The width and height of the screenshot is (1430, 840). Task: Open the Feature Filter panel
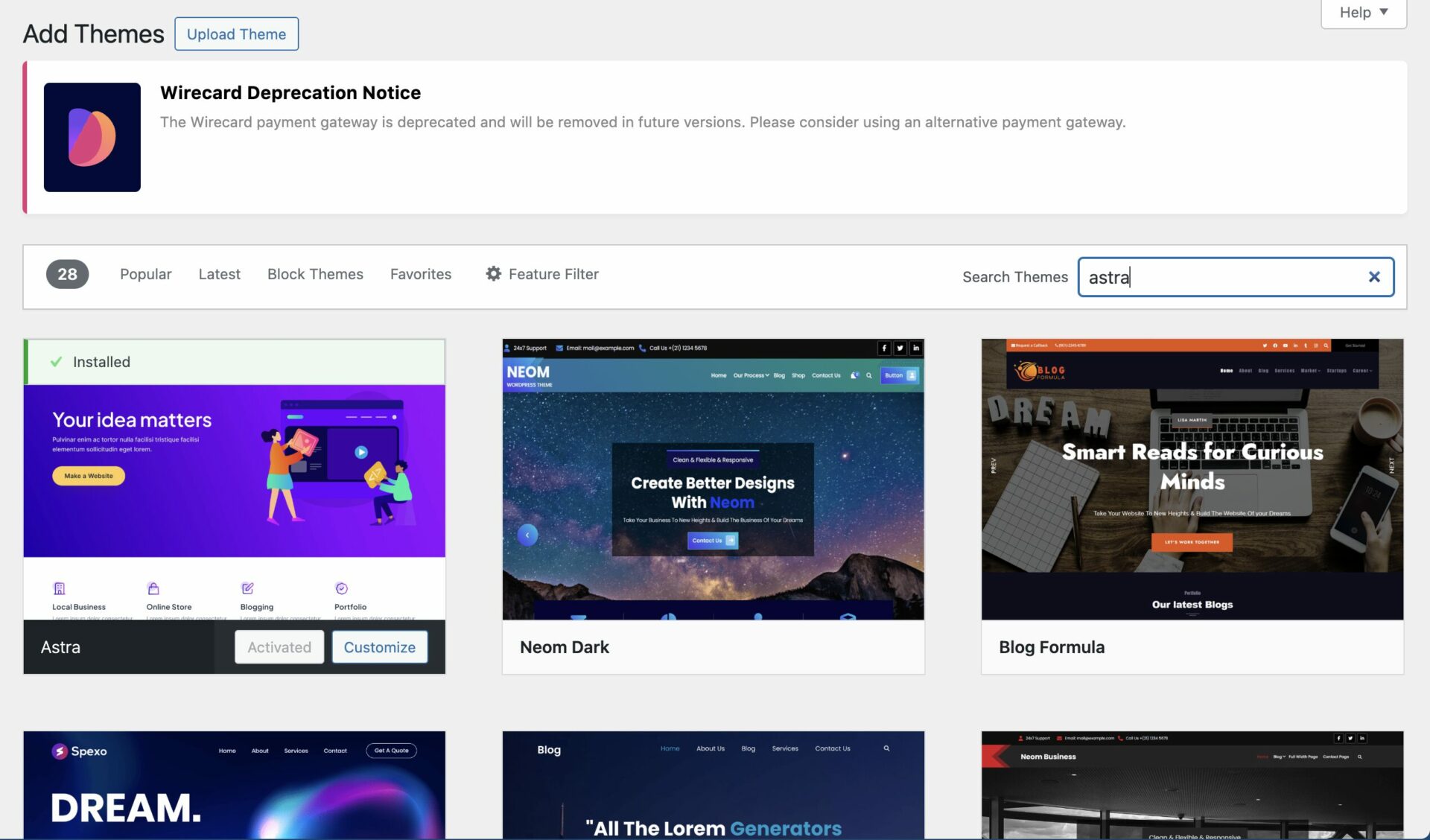coord(553,274)
